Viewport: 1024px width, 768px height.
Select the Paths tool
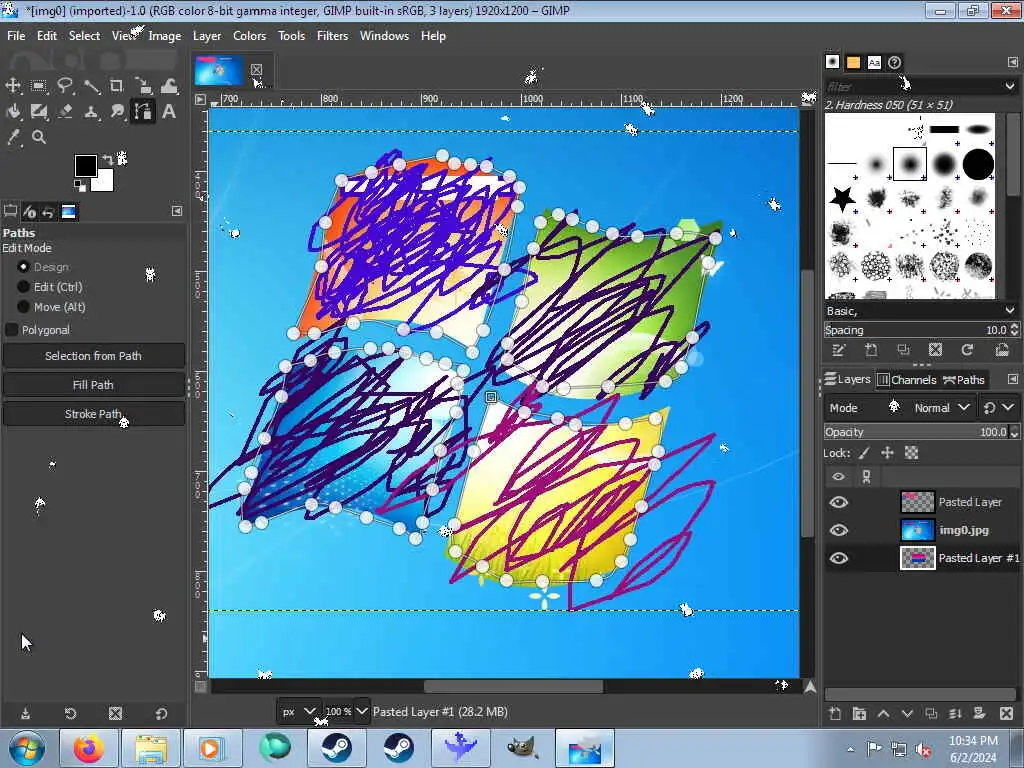pos(143,112)
